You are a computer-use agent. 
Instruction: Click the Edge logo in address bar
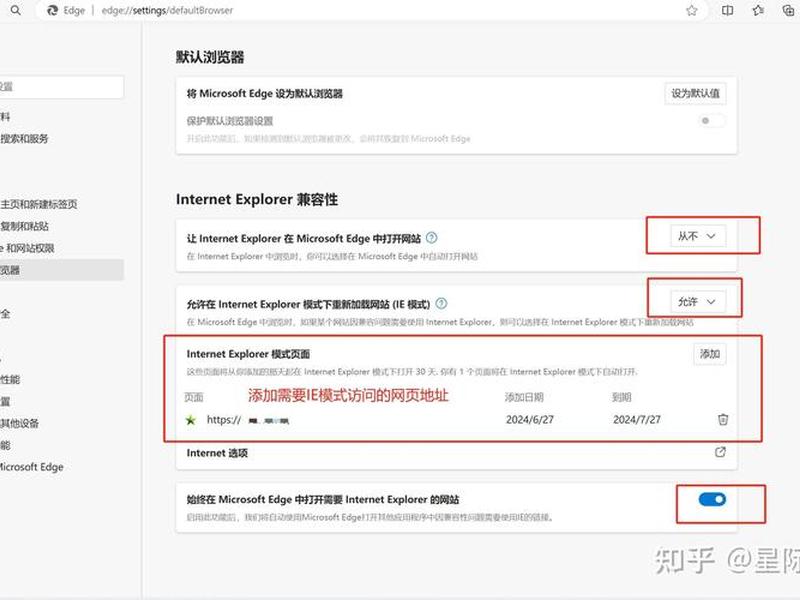pyautogui.click(x=52, y=10)
